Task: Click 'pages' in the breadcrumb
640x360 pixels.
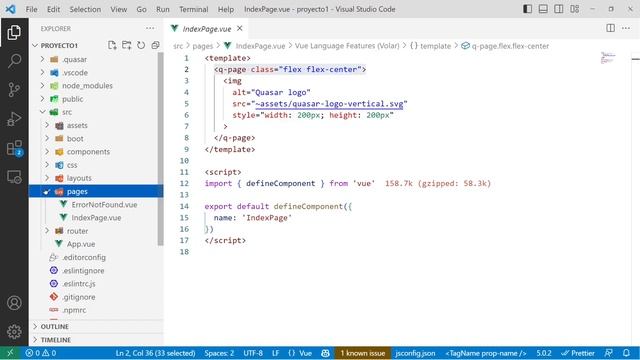Action: (x=202, y=46)
